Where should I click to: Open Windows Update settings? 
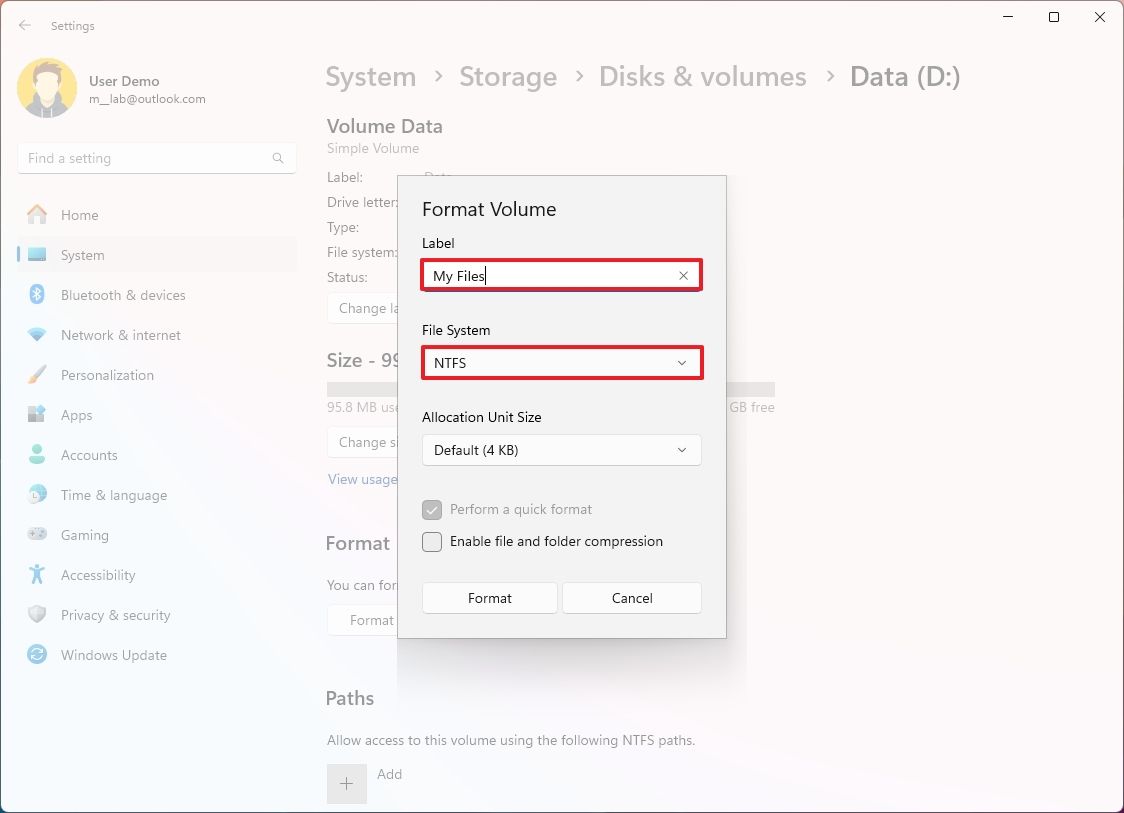pyautogui.click(x=37, y=655)
